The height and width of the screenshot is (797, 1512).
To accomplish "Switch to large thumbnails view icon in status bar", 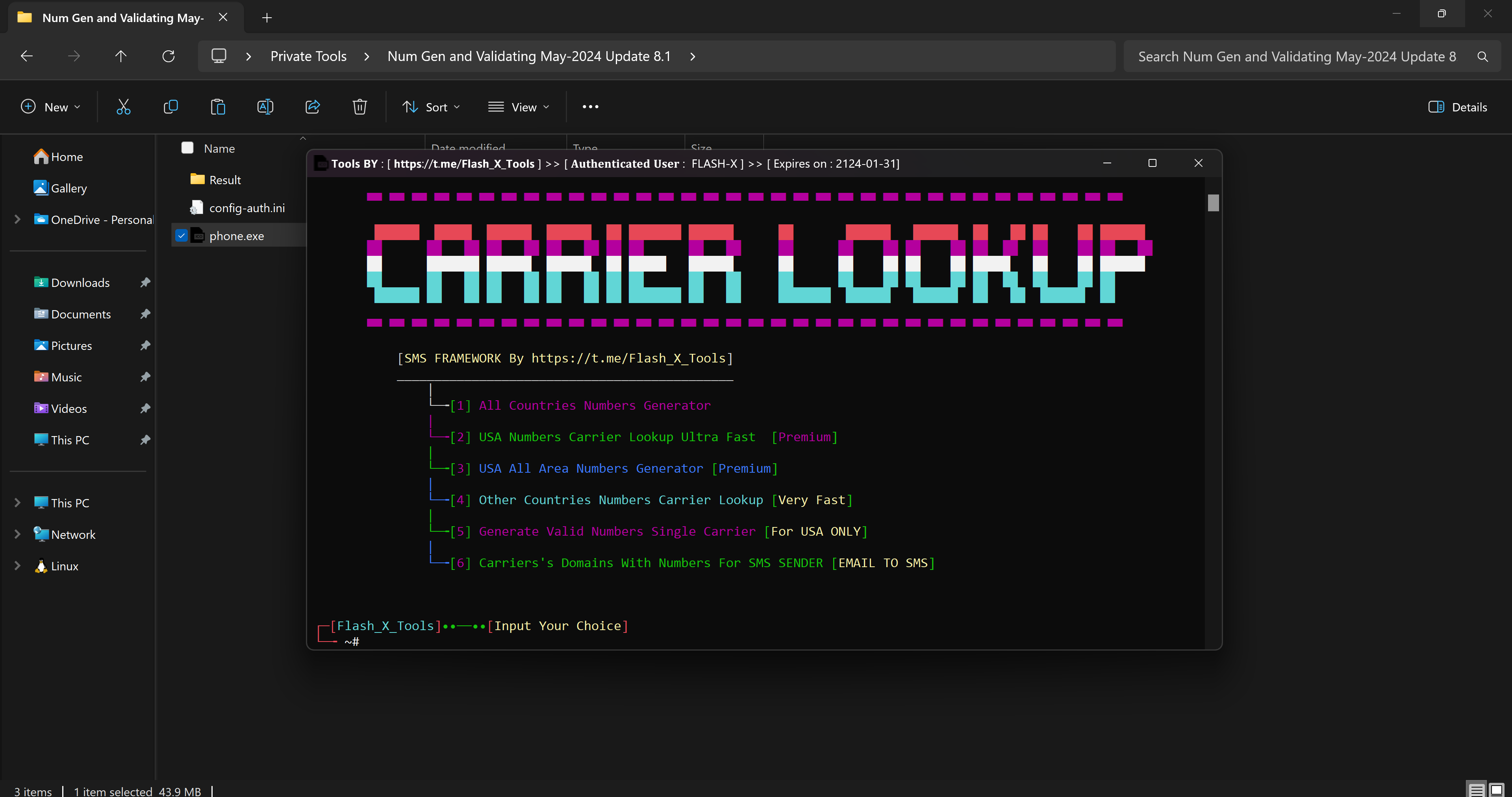I will pyautogui.click(x=1497, y=790).
